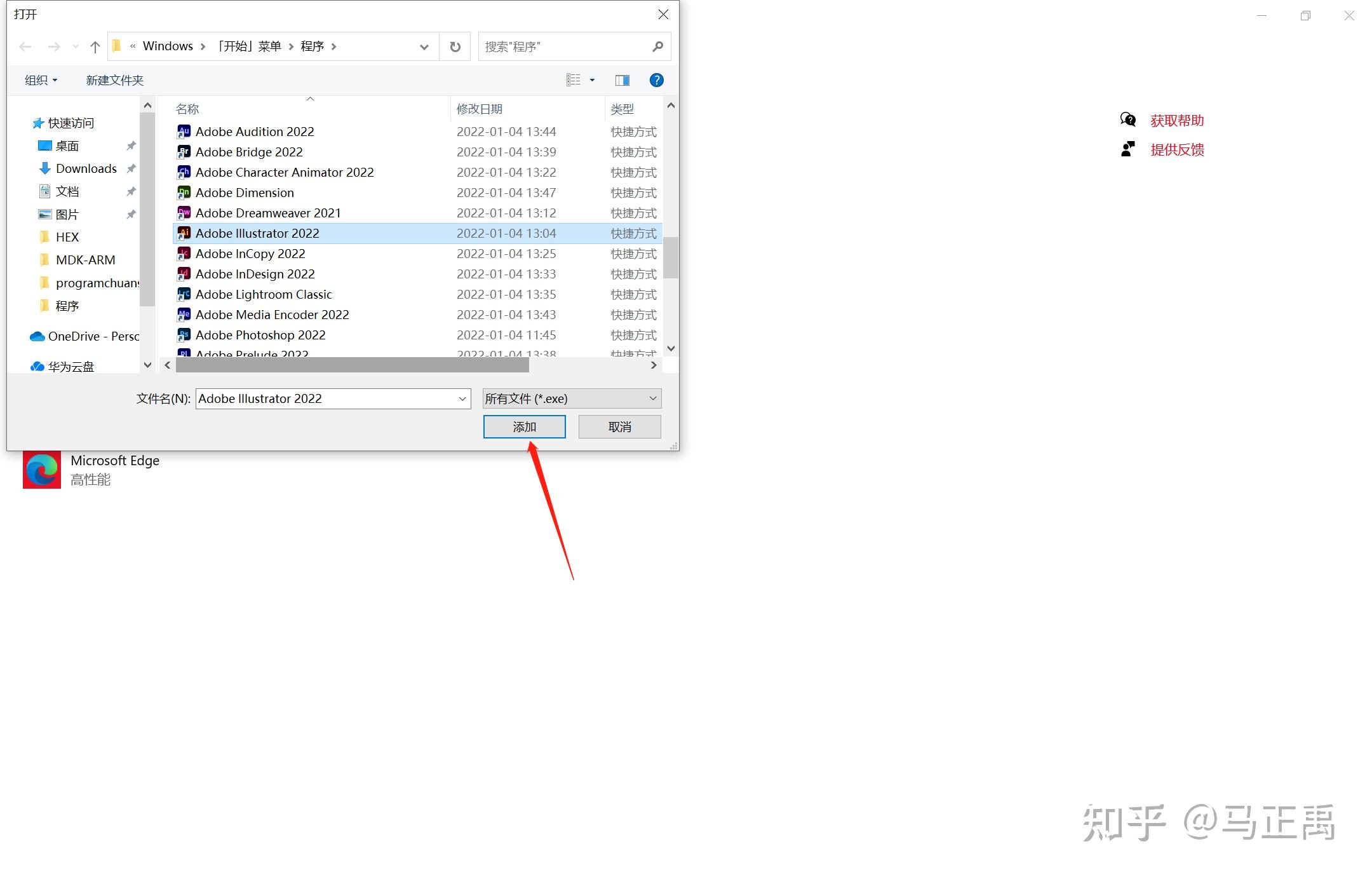Open the help question-mark icon
This screenshot has height=877, width=1372.
point(656,80)
